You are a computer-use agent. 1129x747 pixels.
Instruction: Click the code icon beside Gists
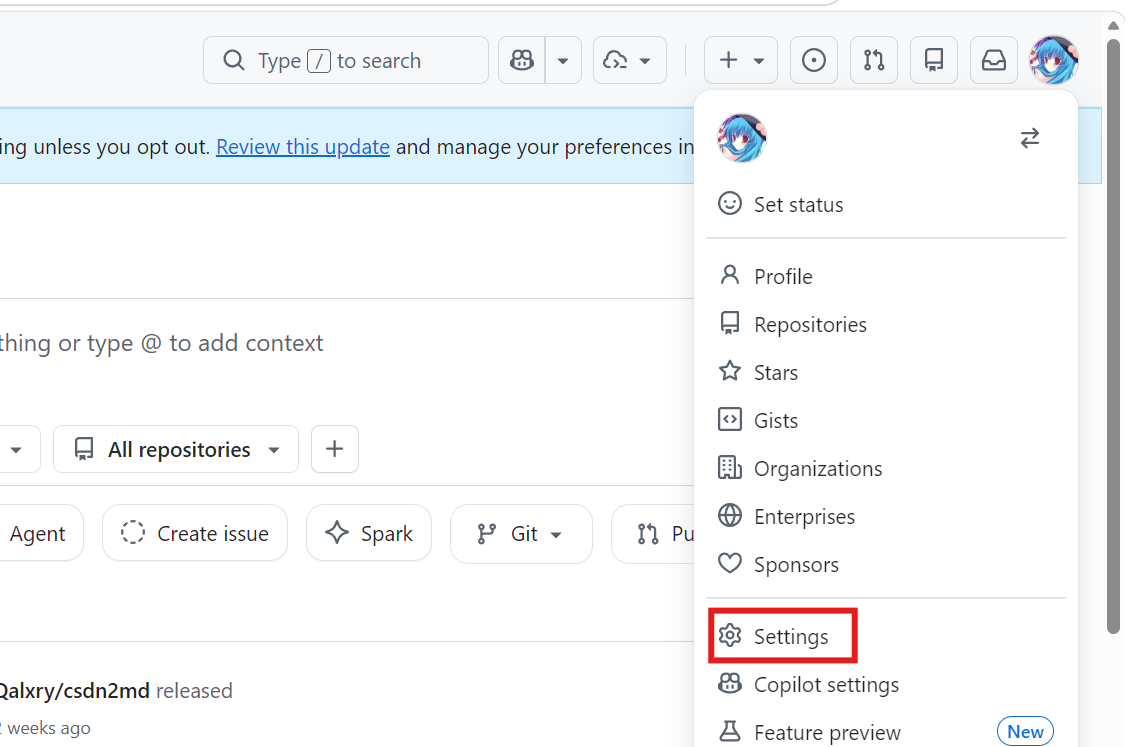click(x=729, y=419)
